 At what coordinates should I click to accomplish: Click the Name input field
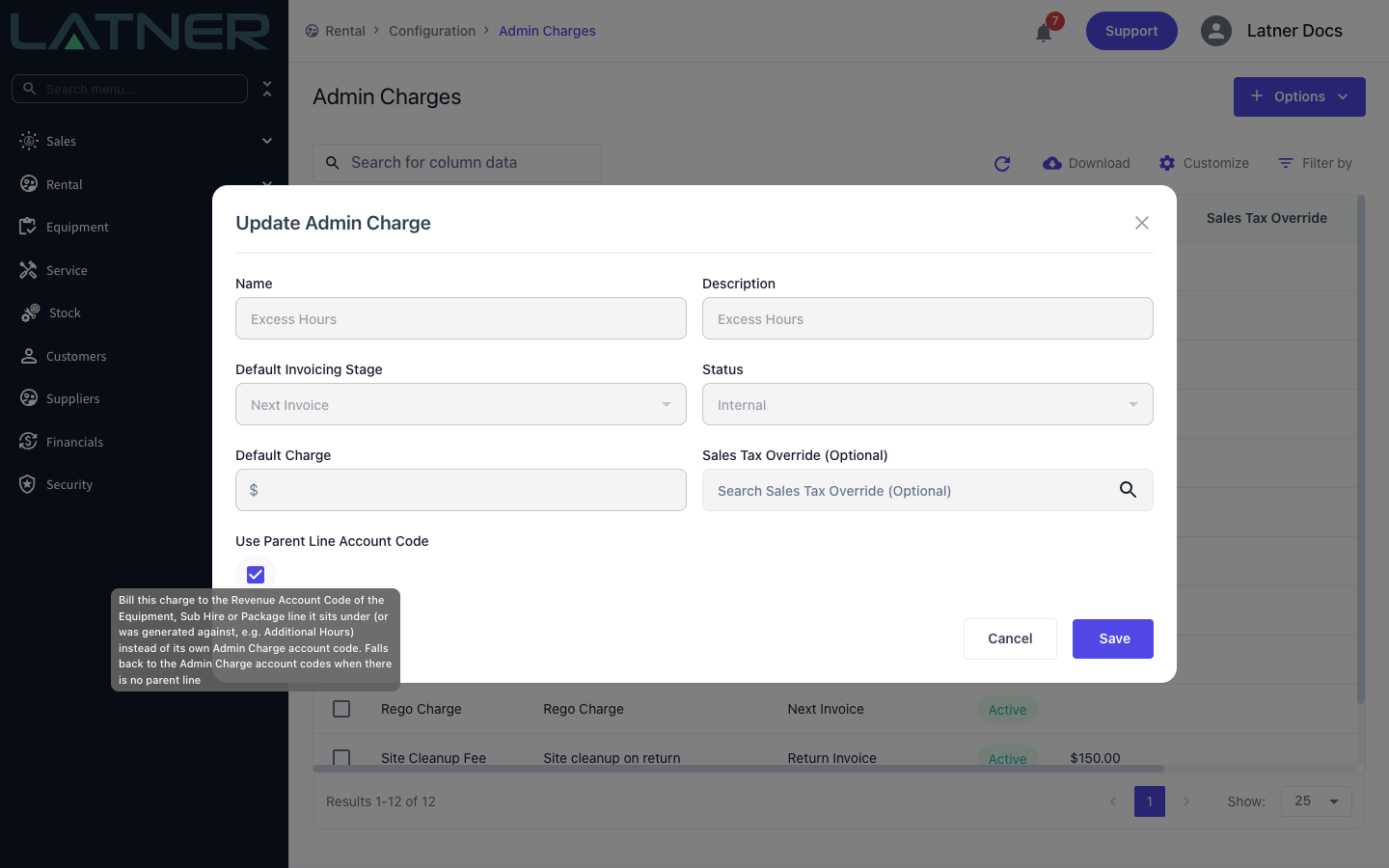[461, 318]
